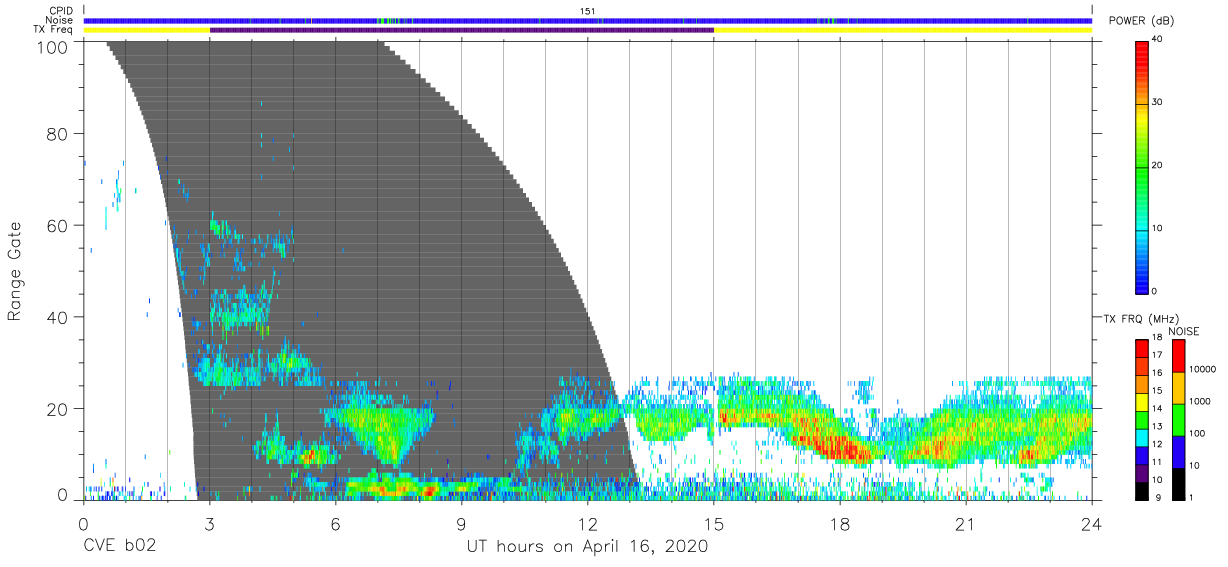Click the 3 tick on UT hours axis
Screen dimensions: 1228x567
coord(209,523)
